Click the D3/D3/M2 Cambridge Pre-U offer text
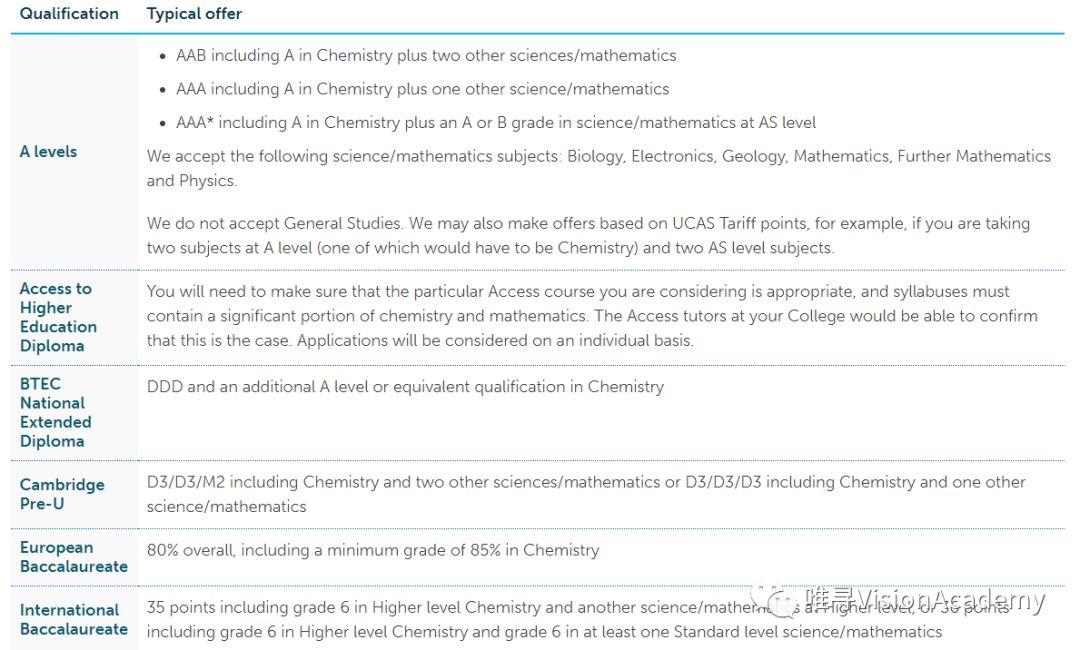This screenshot has width=1080, height=650. [x=586, y=494]
